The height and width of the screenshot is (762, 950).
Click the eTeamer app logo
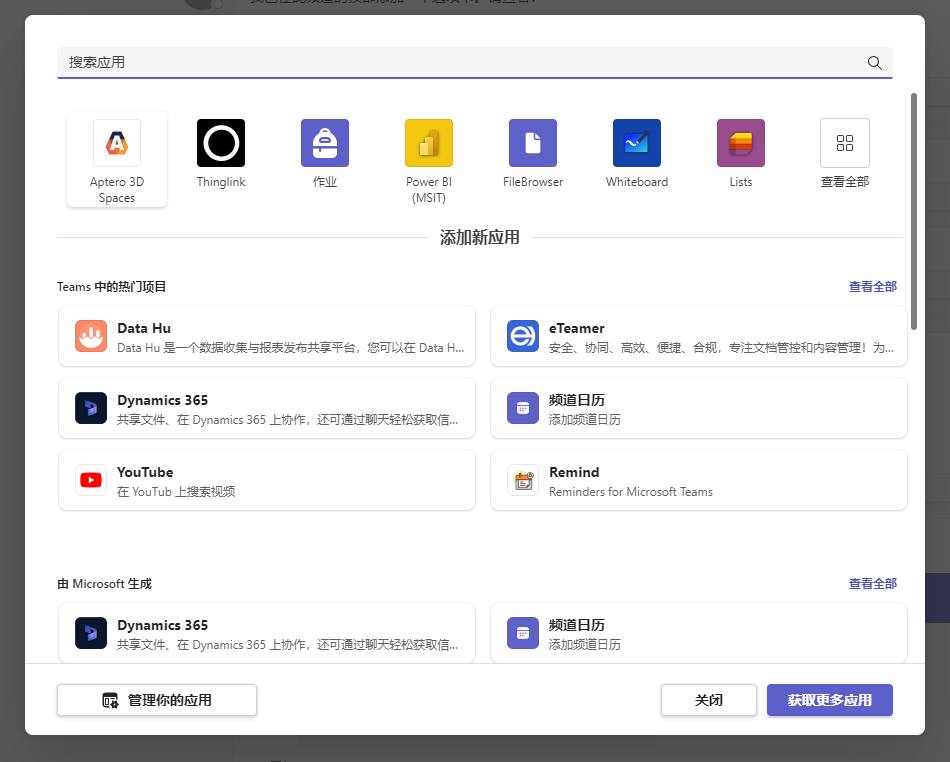[523, 336]
